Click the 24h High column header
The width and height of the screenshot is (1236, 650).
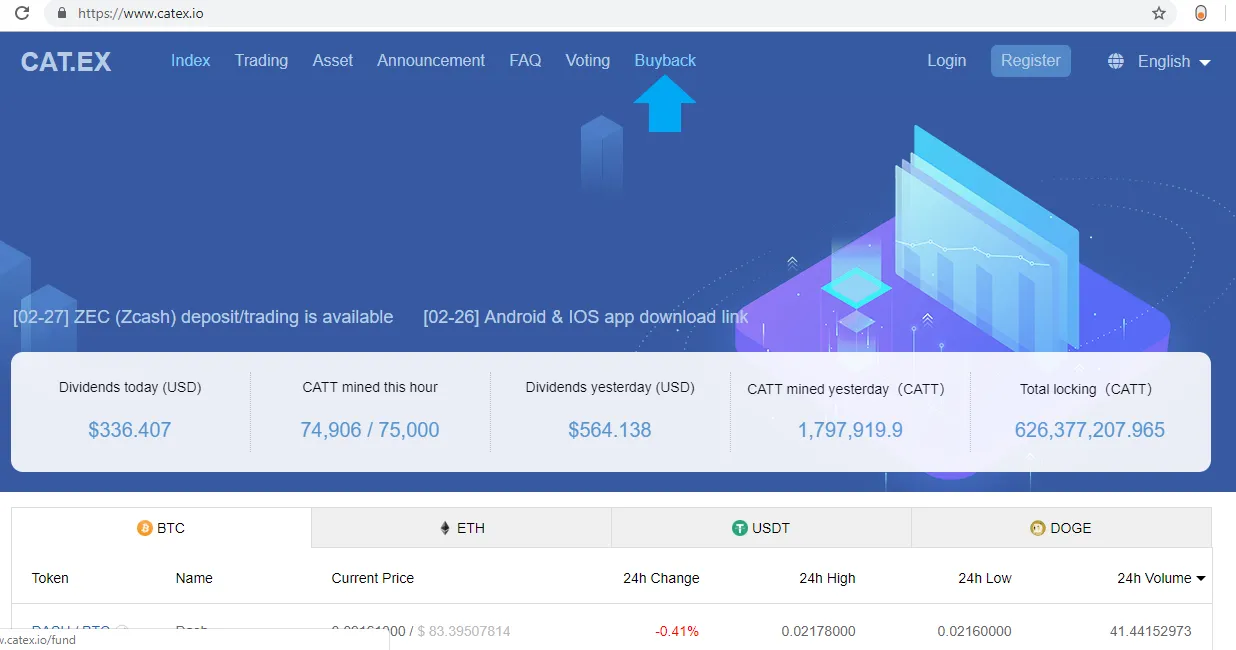[x=827, y=578]
